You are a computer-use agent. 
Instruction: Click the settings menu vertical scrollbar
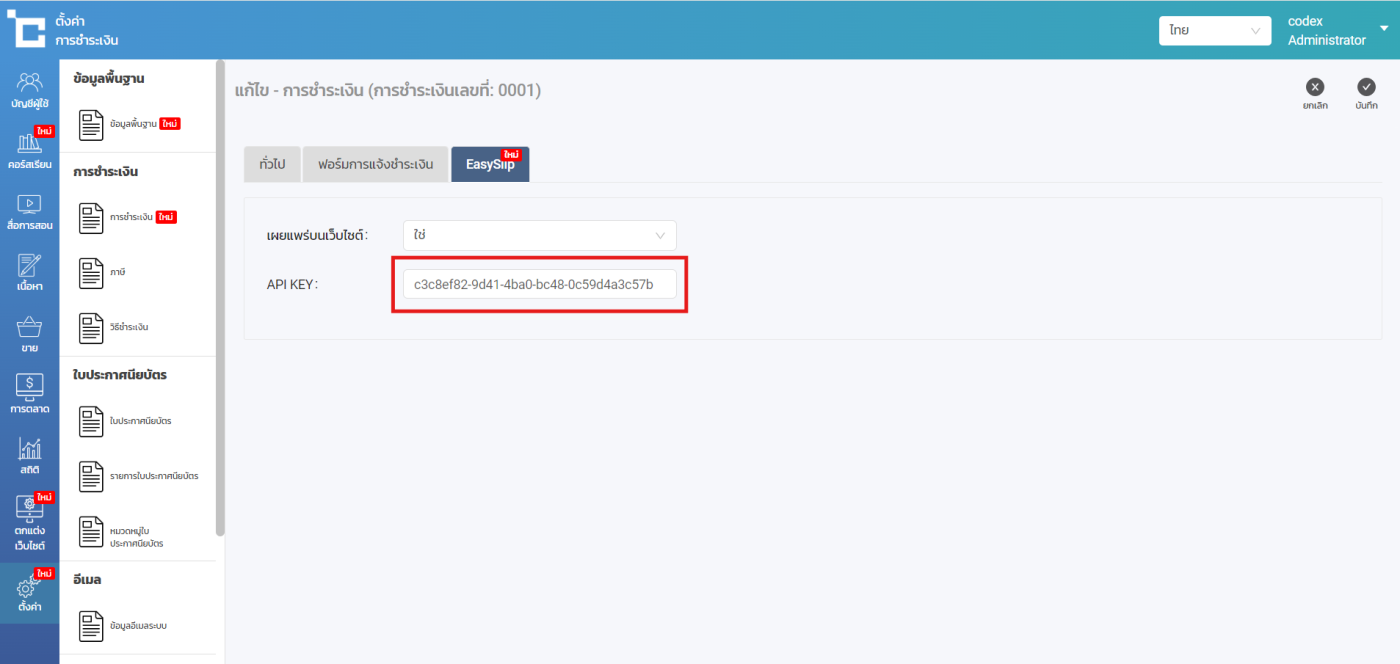pos(220,300)
